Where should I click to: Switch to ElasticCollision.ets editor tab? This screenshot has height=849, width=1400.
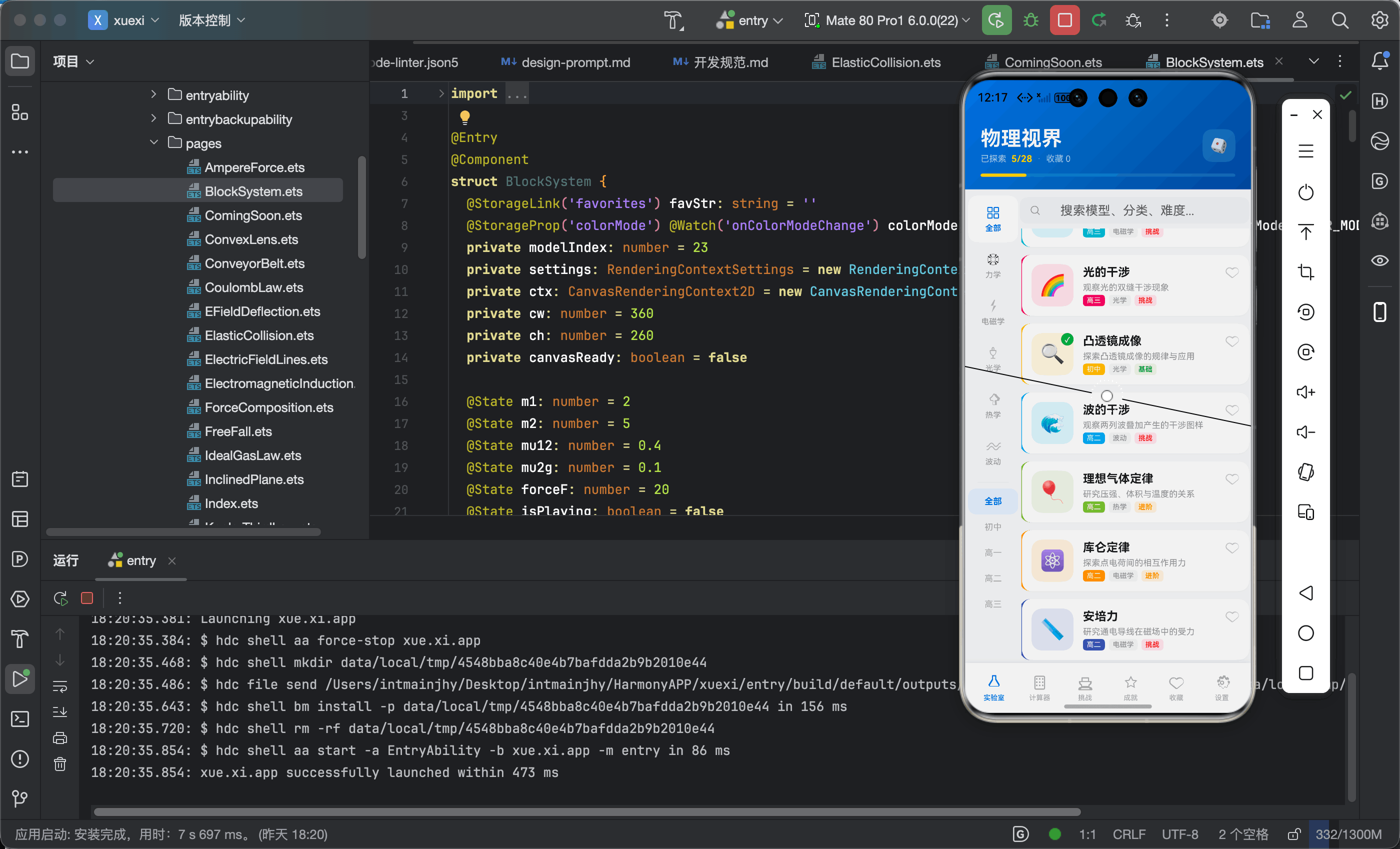876,62
